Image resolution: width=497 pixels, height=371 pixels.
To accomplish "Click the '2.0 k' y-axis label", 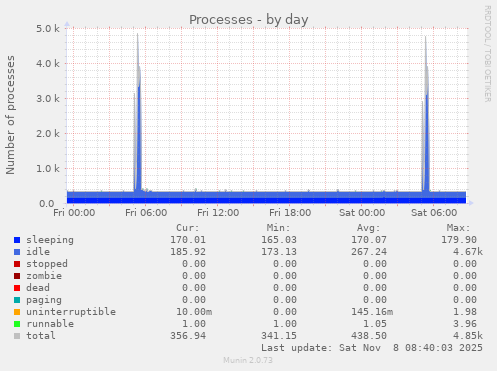I will (48, 134).
